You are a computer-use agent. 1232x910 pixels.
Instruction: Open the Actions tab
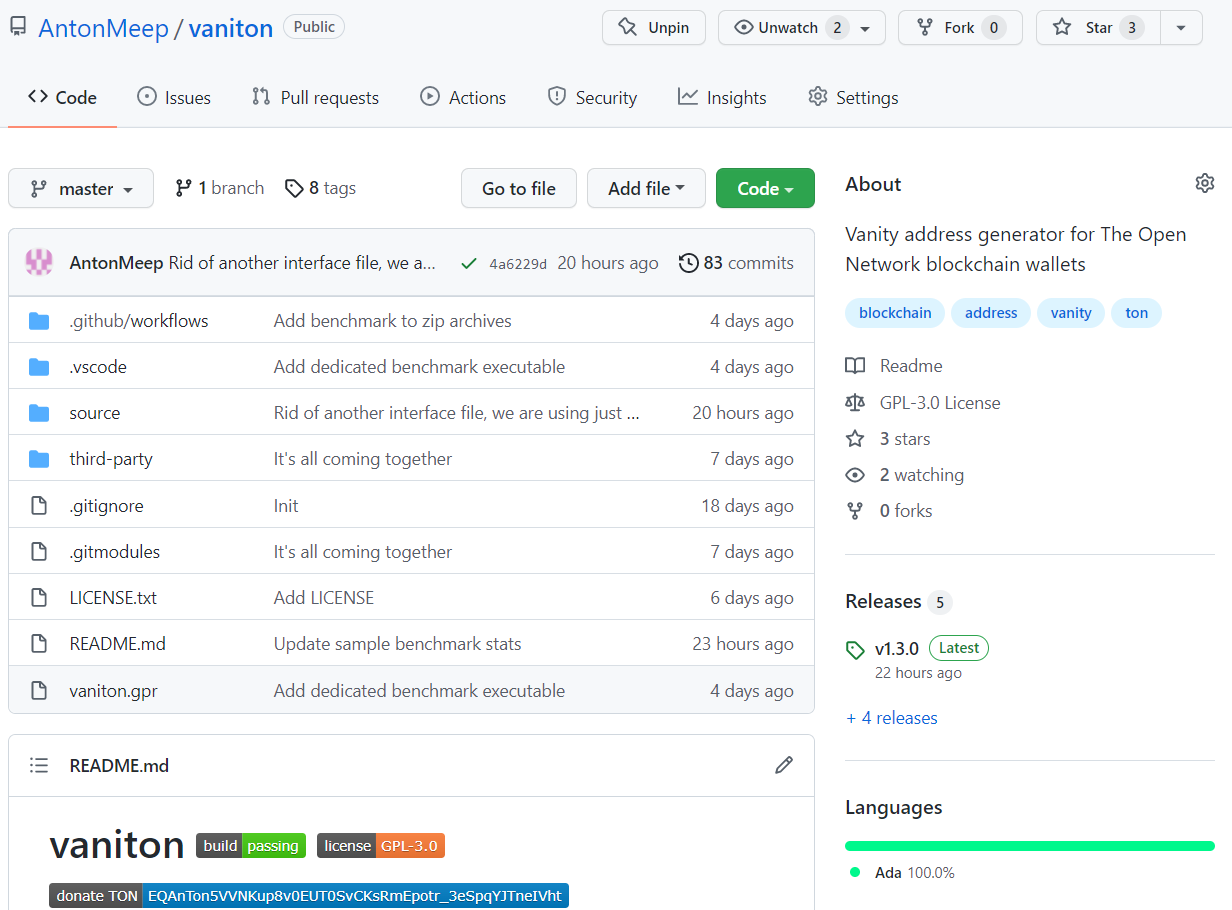(463, 97)
